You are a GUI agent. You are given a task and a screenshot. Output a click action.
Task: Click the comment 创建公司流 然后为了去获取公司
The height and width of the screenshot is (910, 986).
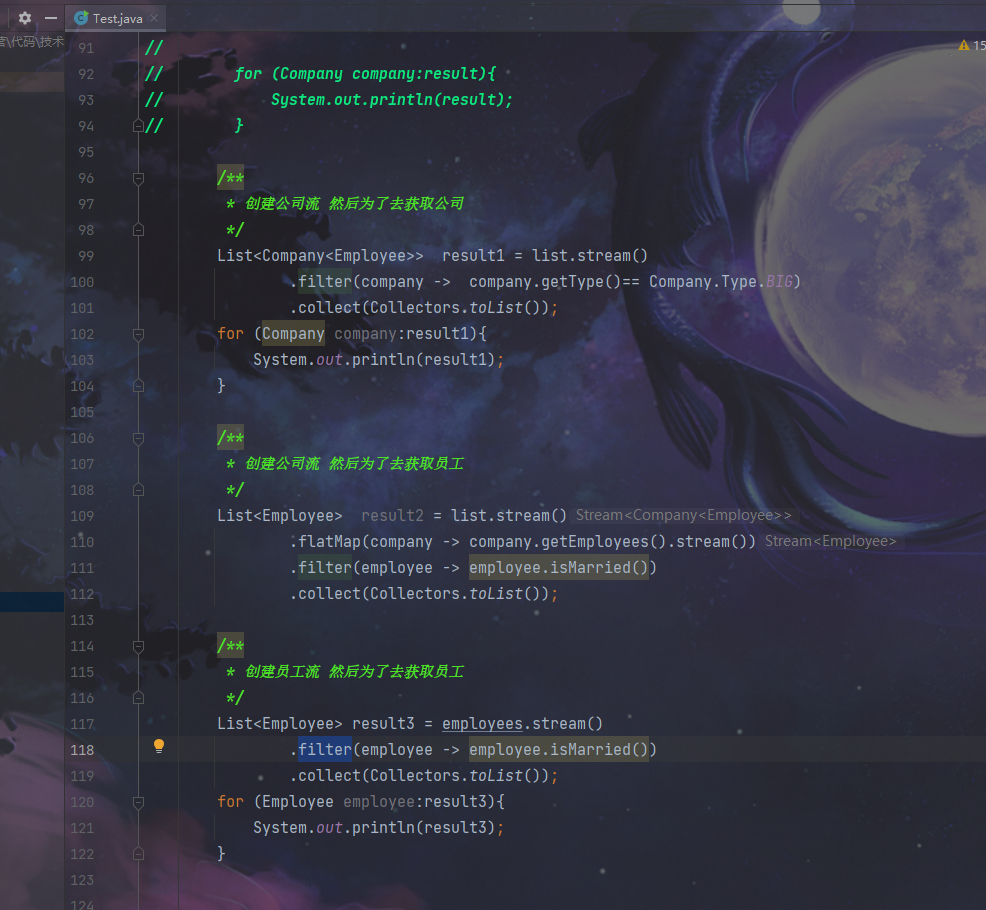tap(354, 204)
